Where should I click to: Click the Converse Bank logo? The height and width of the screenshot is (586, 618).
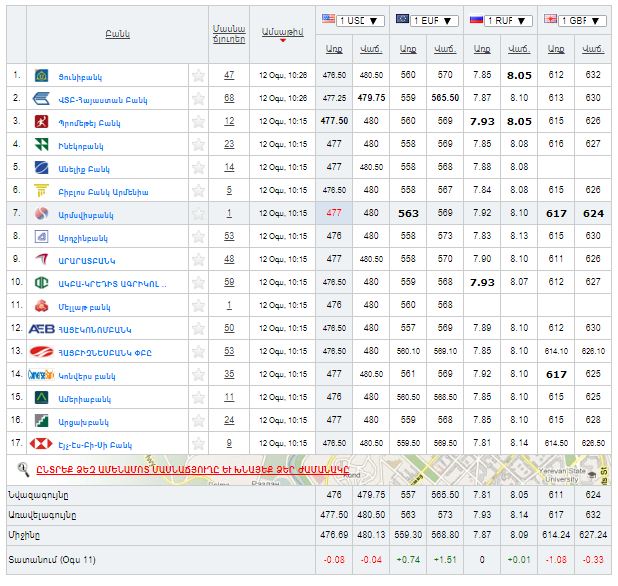pyautogui.click(x=43, y=374)
